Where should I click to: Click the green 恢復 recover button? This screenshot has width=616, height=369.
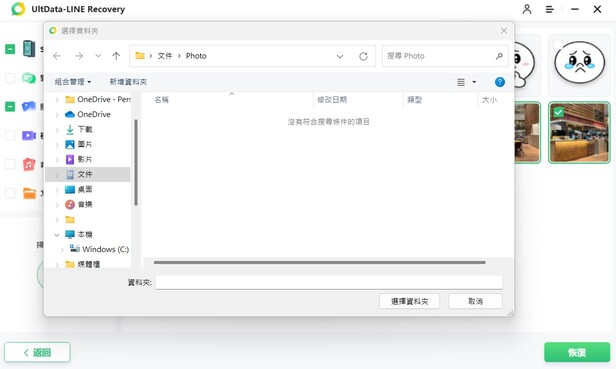pos(577,352)
